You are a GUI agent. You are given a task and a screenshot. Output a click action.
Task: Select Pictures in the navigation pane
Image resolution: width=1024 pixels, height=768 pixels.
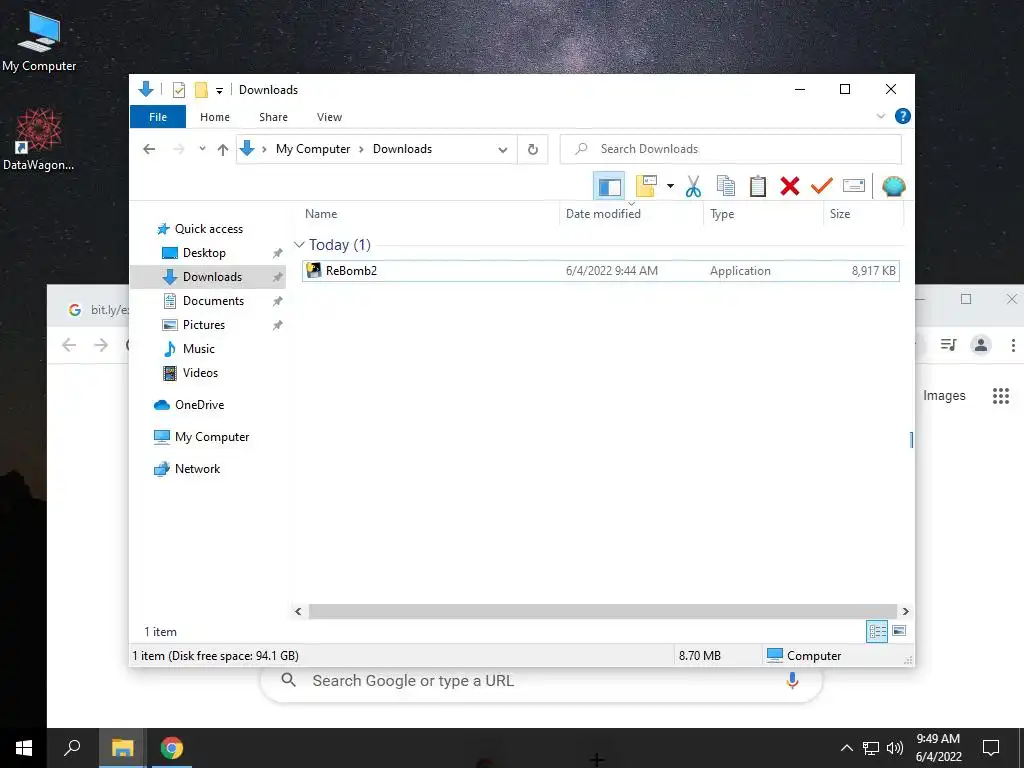point(204,325)
